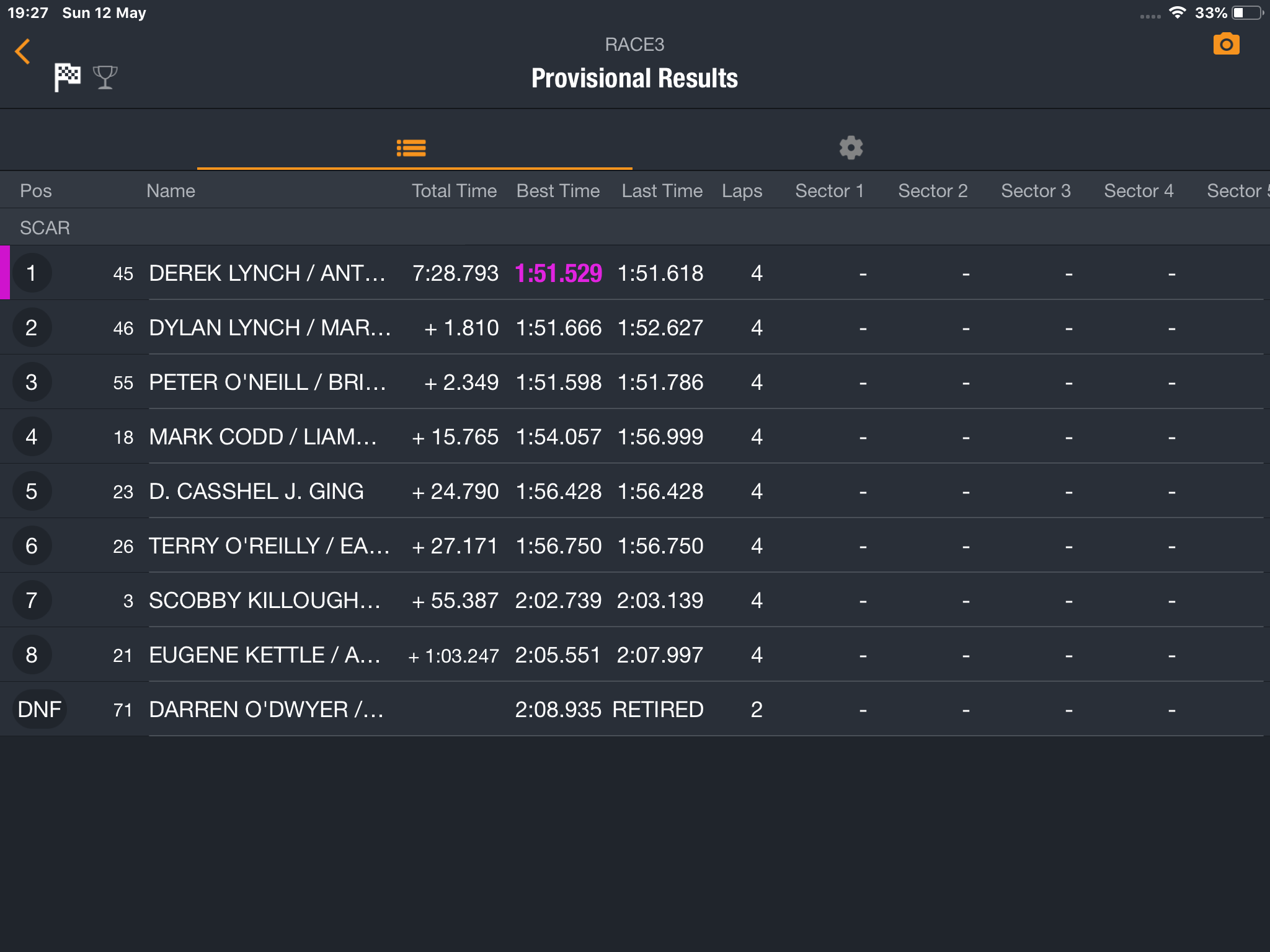The image size is (1270, 952).
Task: Open Darren O'Dwyer's retired entry
Action: click(x=635, y=709)
